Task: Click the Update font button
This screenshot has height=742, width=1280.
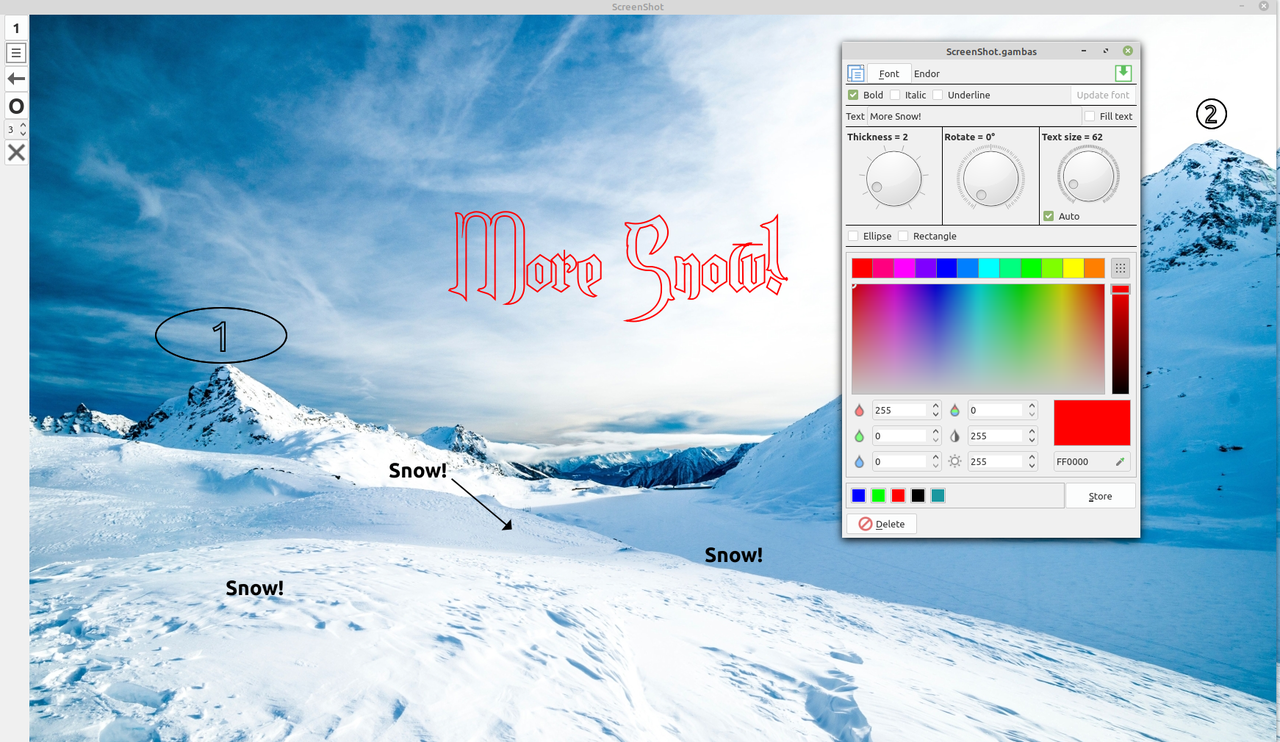Action: pyautogui.click(x=1103, y=95)
